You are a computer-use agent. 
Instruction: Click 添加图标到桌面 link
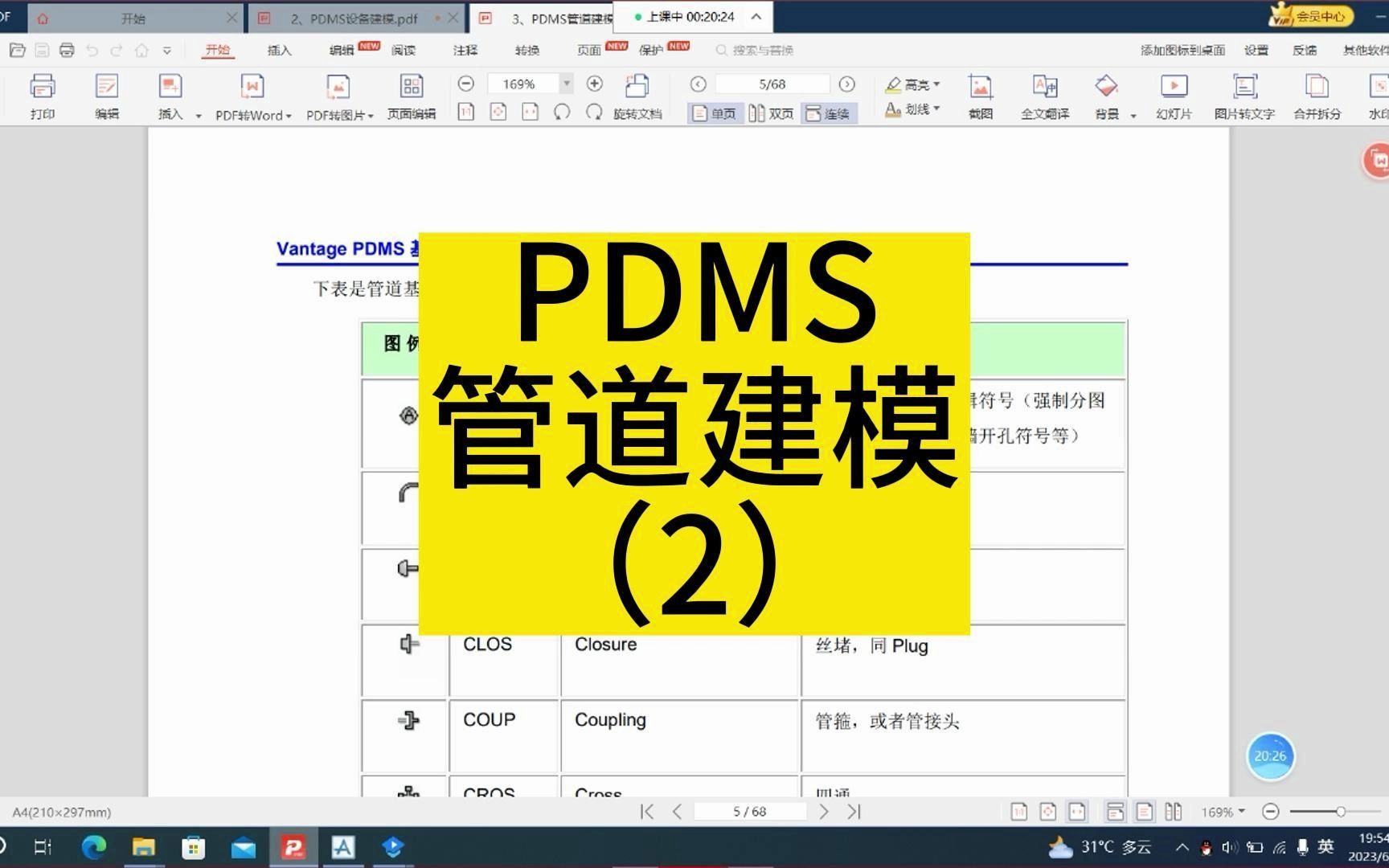click(1182, 50)
